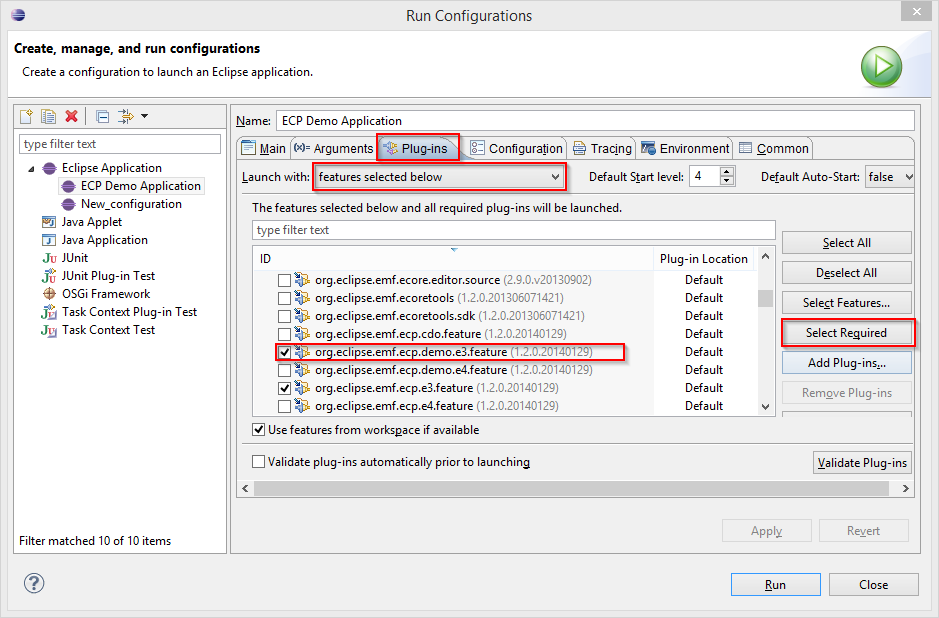Click feature icon of ecoretools.sdk row
The image size is (939, 618).
click(x=302, y=316)
